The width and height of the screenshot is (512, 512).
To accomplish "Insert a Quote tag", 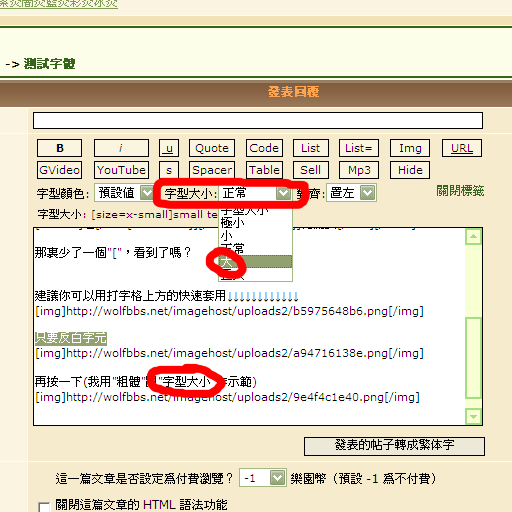I will click(x=212, y=148).
